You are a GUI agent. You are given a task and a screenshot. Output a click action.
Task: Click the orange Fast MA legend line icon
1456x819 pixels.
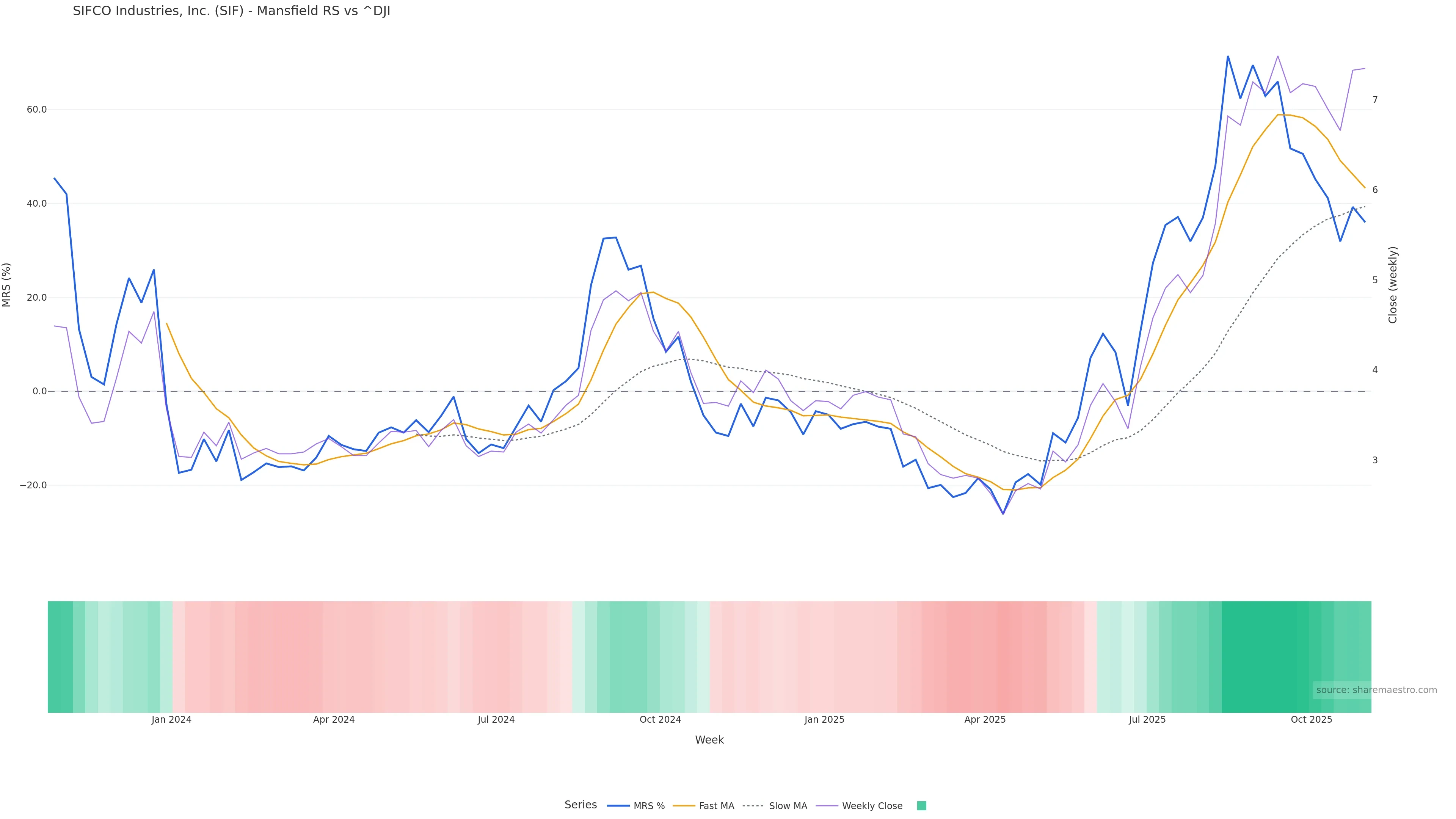click(x=684, y=806)
